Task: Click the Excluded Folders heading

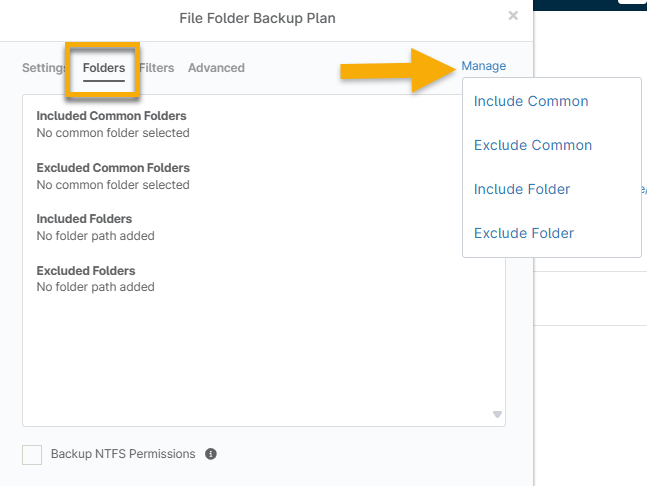Action: (86, 271)
